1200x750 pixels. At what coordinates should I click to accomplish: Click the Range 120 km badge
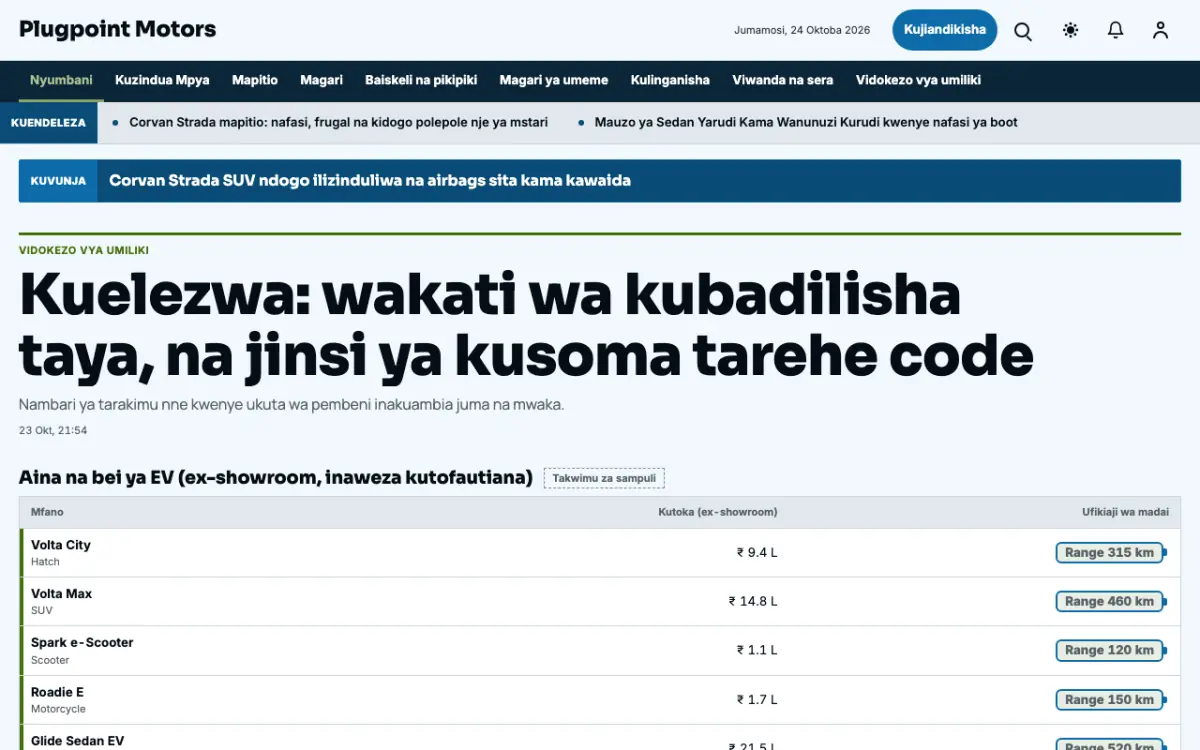point(1110,651)
